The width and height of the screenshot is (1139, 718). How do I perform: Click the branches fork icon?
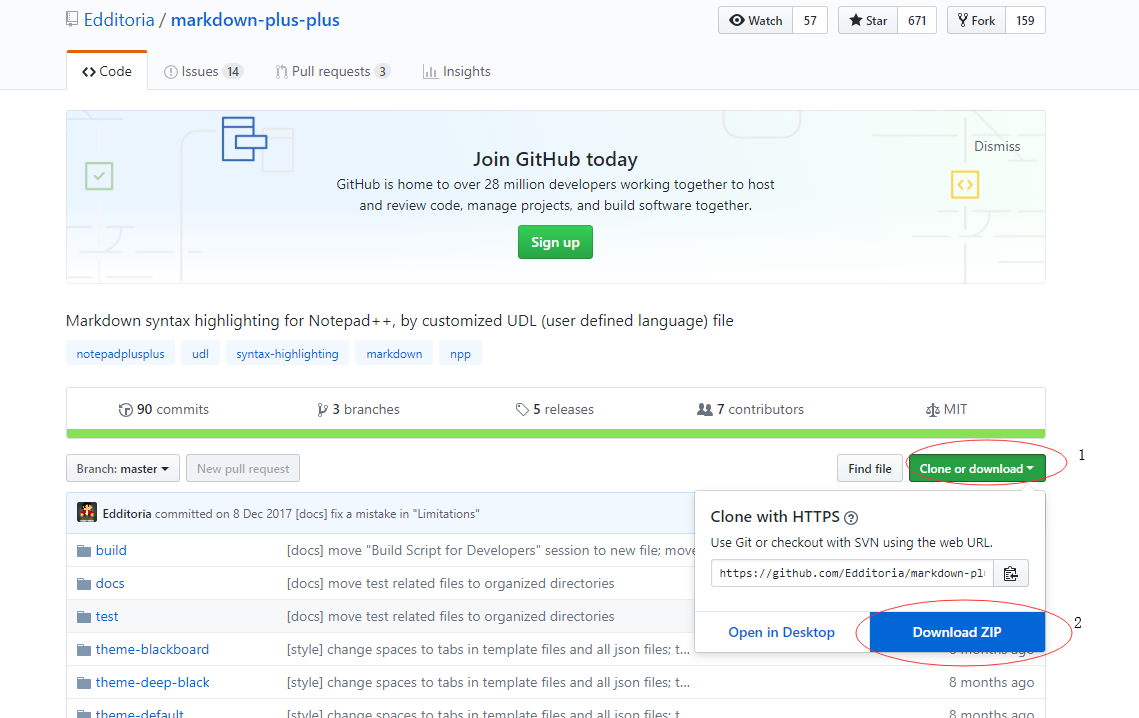click(x=323, y=410)
